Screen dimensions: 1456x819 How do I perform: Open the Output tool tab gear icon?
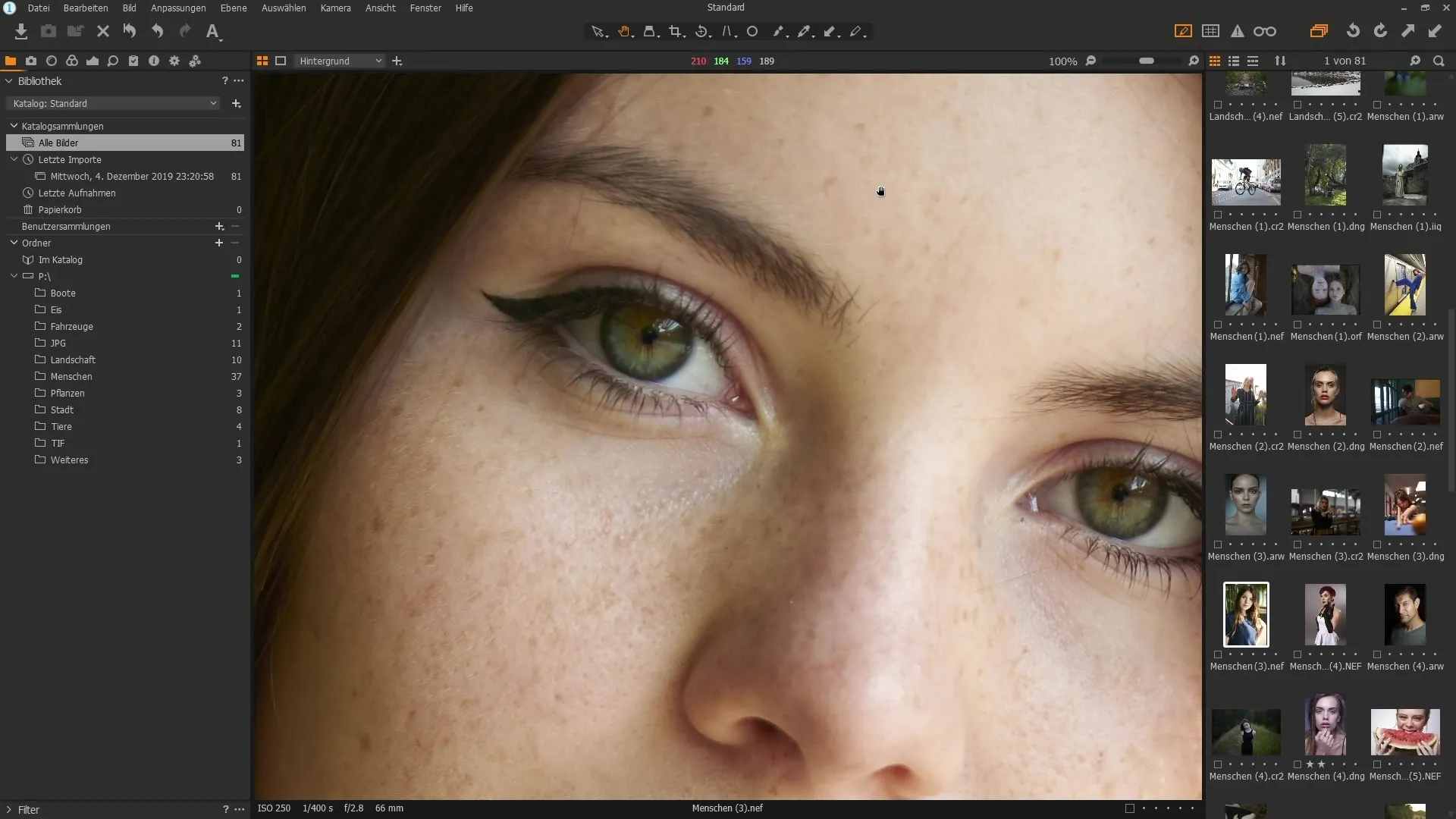point(174,61)
